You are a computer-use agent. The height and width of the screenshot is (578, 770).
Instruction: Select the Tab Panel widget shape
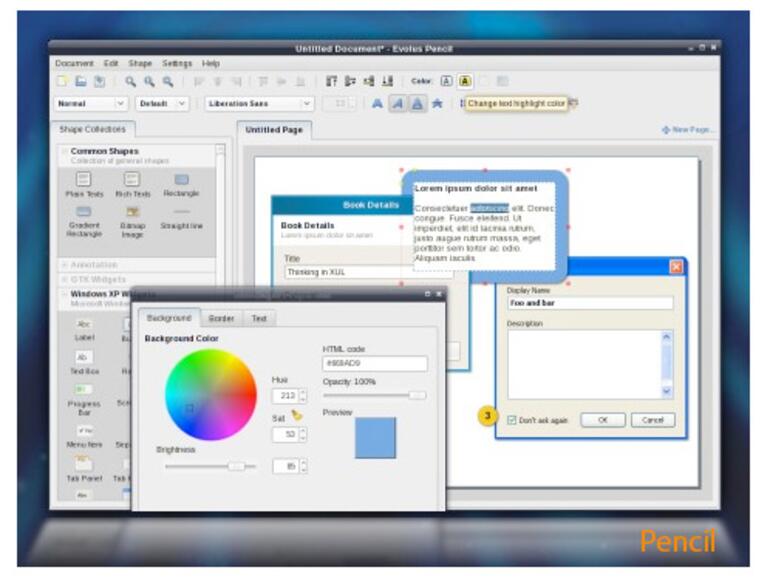pos(84,469)
